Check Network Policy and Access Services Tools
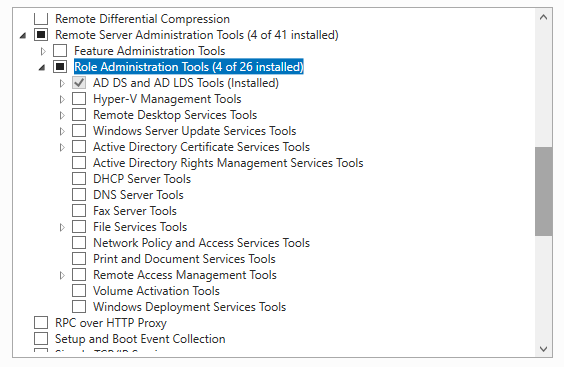Image resolution: width=564 pixels, height=367 pixels. [x=79, y=243]
